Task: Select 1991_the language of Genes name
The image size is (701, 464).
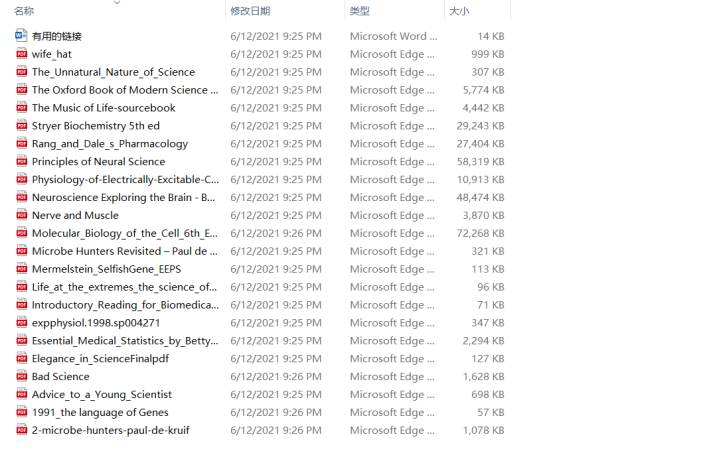Action: point(100,412)
